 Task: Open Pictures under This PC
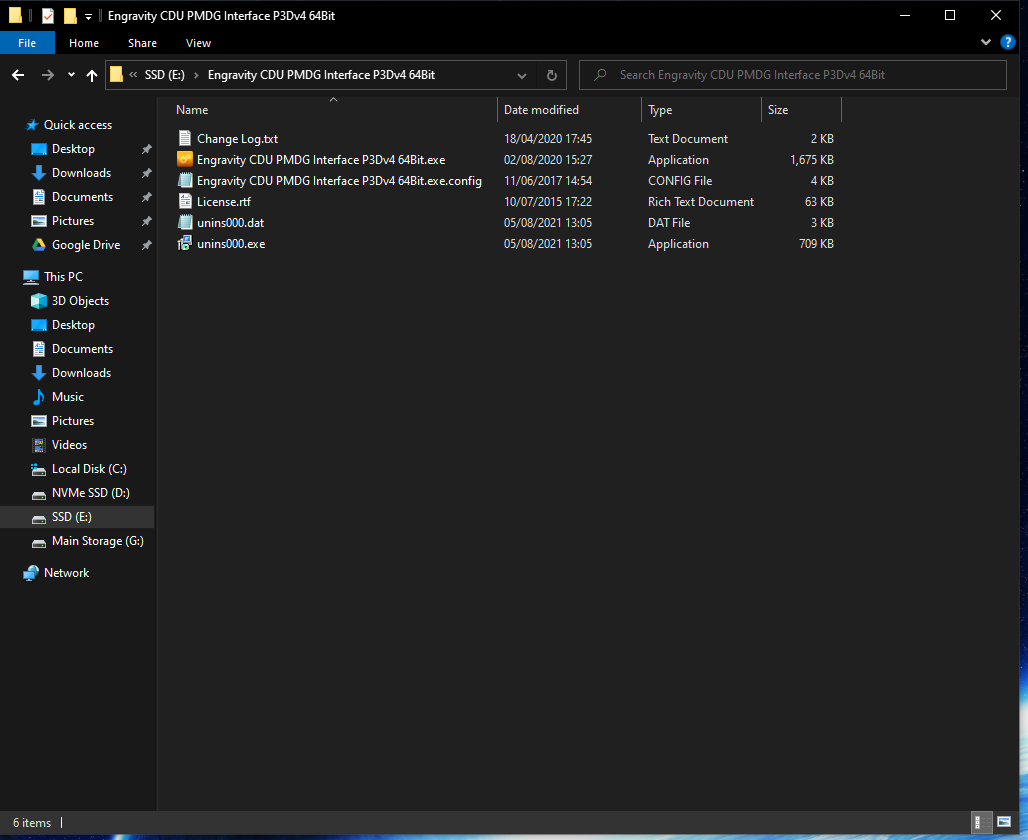click(72, 421)
